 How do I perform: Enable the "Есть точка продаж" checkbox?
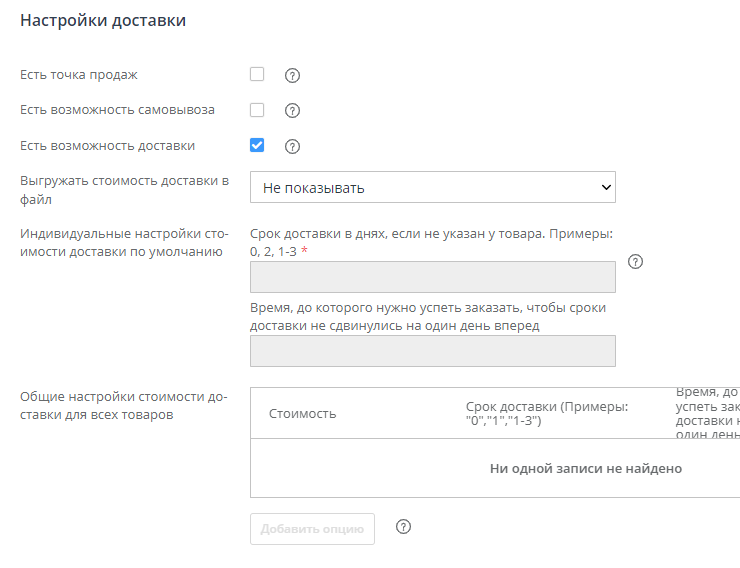(x=257, y=74)
